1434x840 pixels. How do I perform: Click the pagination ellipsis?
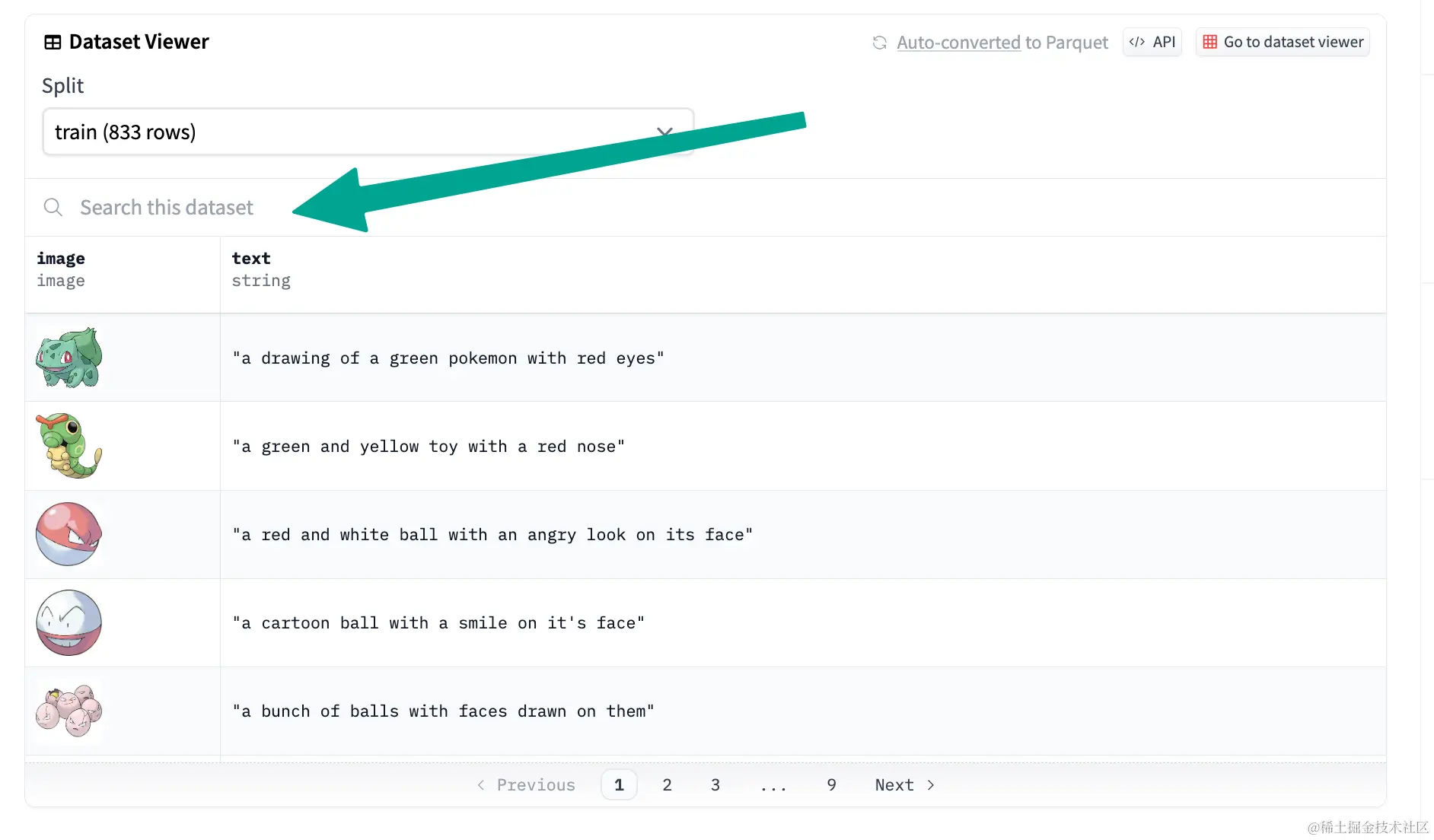[x=773, y=786]
